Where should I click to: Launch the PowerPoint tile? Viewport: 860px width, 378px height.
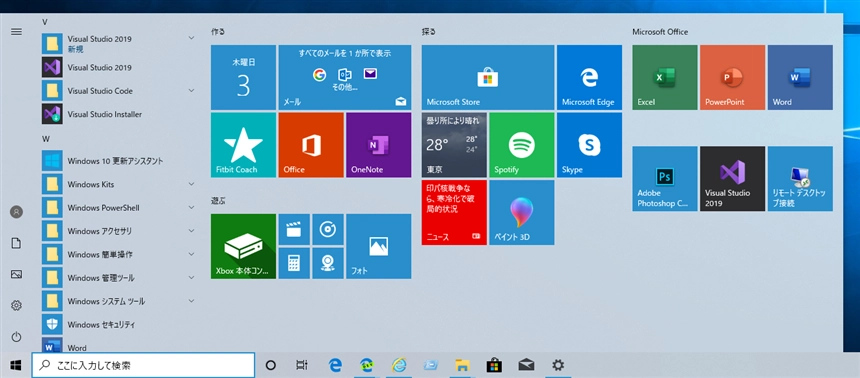tap(732, 77)
